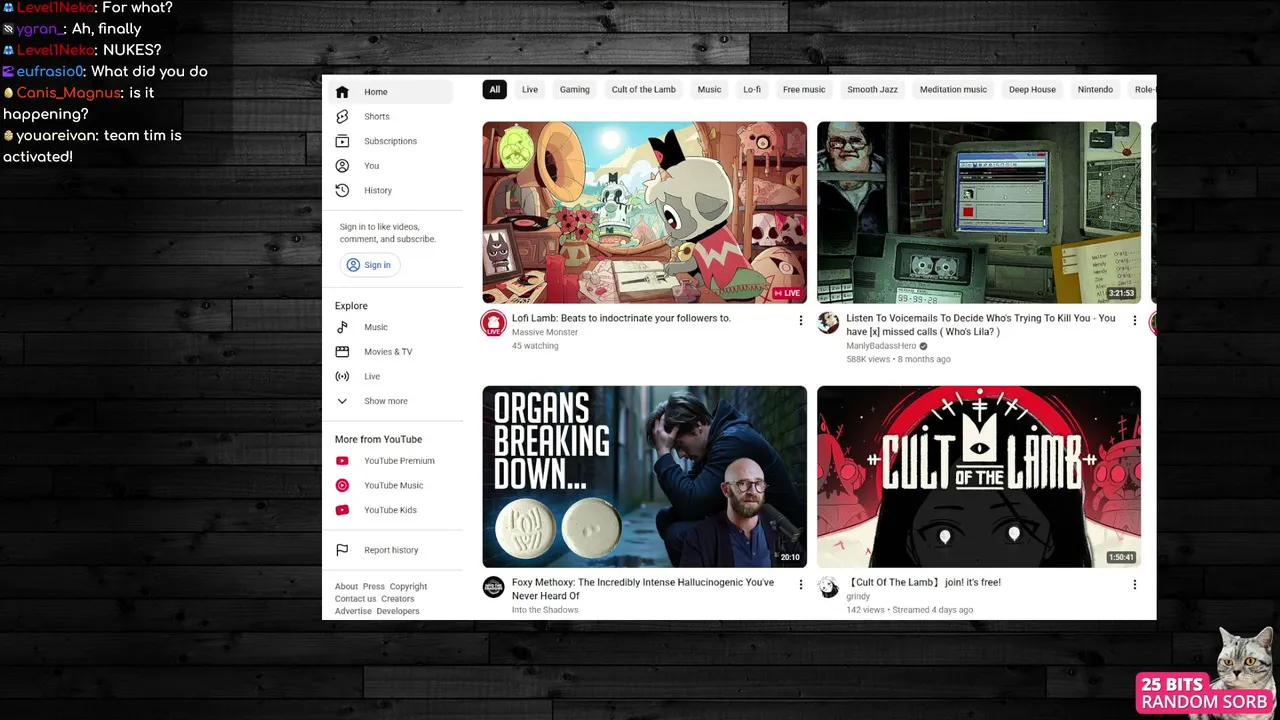The width and height of the screenshot is (1280, 720).
Task: Open the Cult of the Lamb stream thumbnail
Action: tap(979, 477)
